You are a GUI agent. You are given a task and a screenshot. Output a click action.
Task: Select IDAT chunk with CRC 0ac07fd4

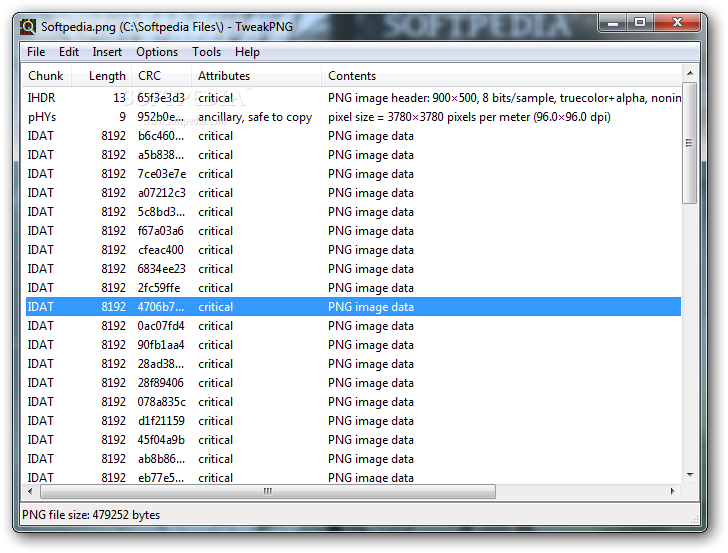pyautogui.click(x=353, y=326)
